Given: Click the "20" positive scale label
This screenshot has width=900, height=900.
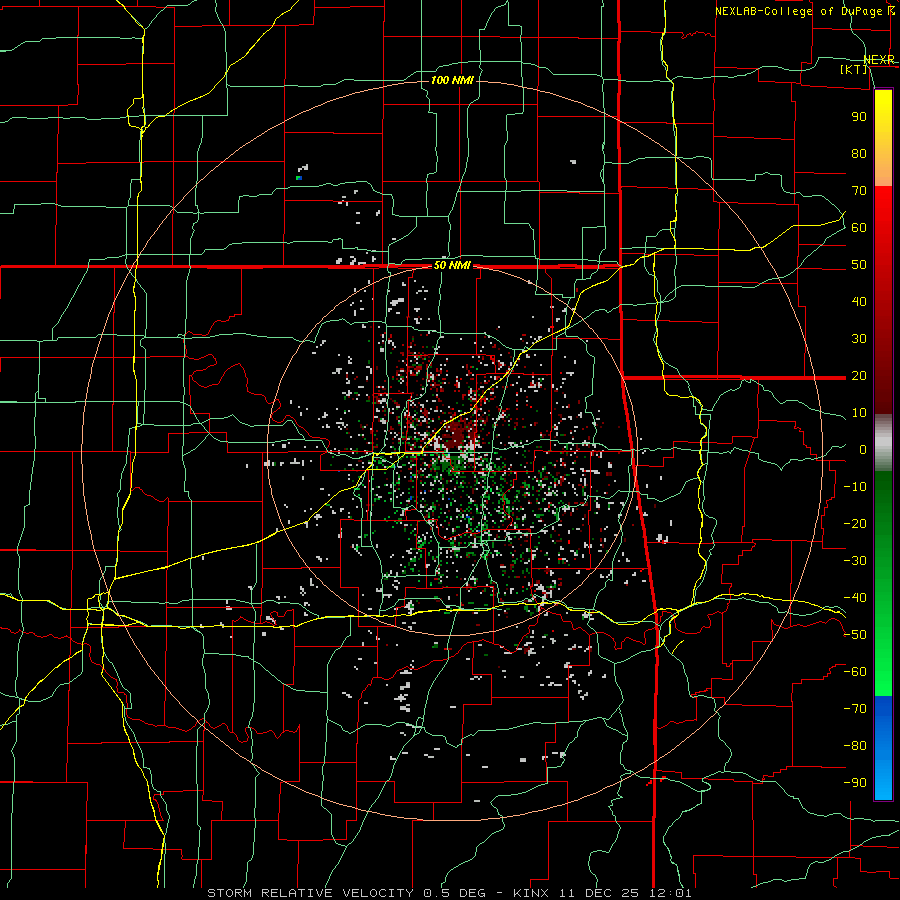Looking at the screenshot, I should click(x=859, y=375).
